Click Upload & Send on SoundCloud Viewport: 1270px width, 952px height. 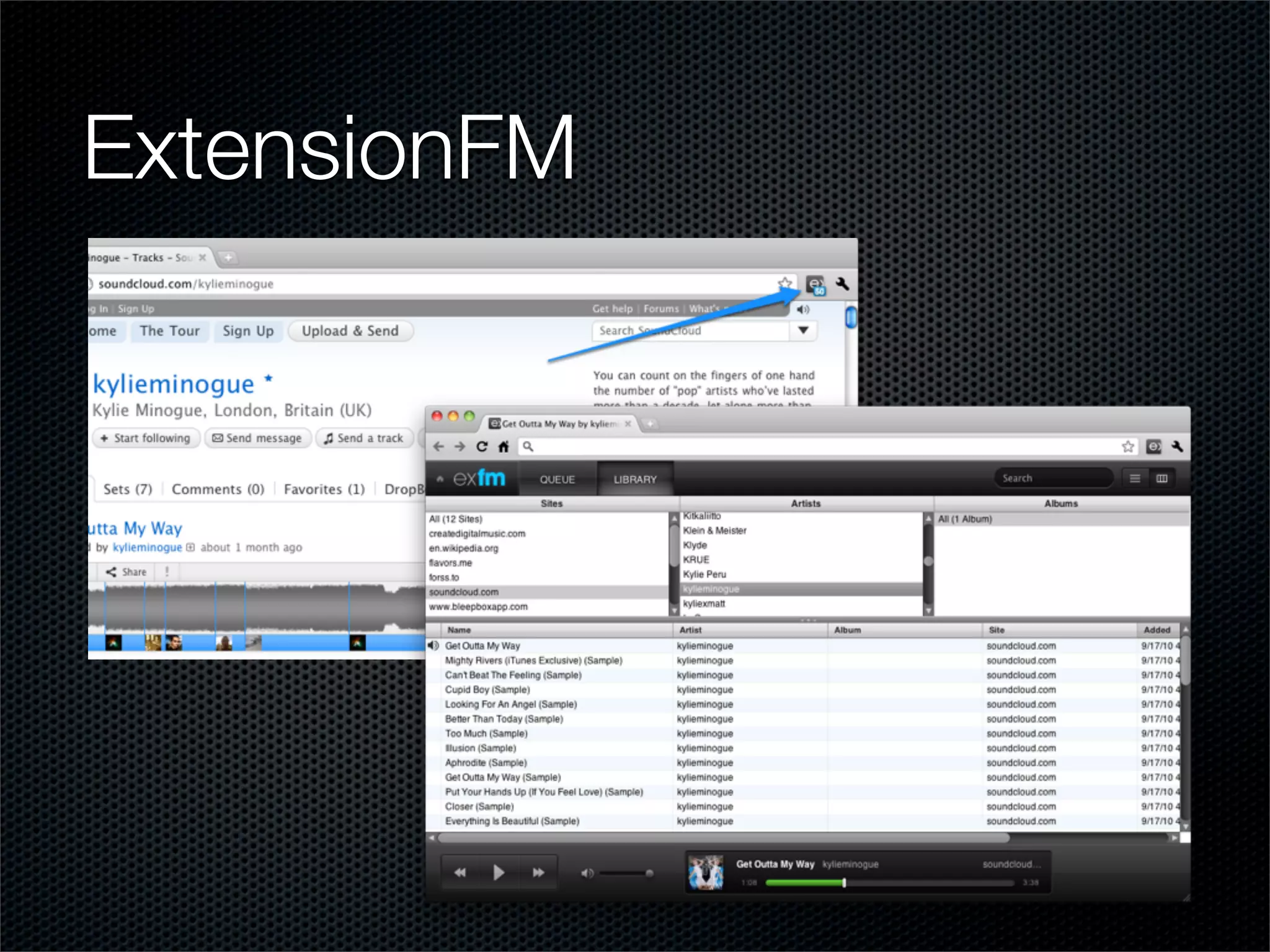(x=350, y=331)
